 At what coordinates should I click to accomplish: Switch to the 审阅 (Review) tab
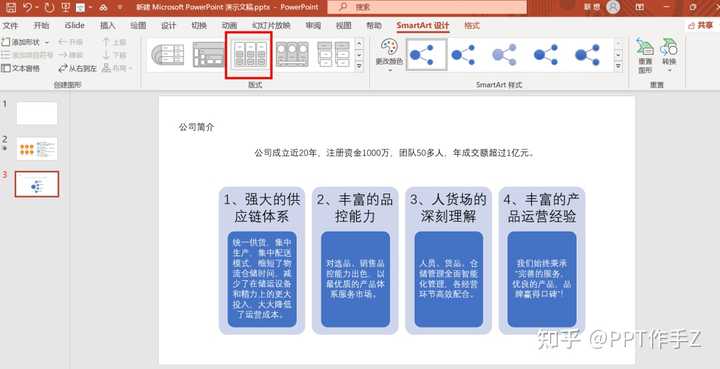click(x=313, y=26)
